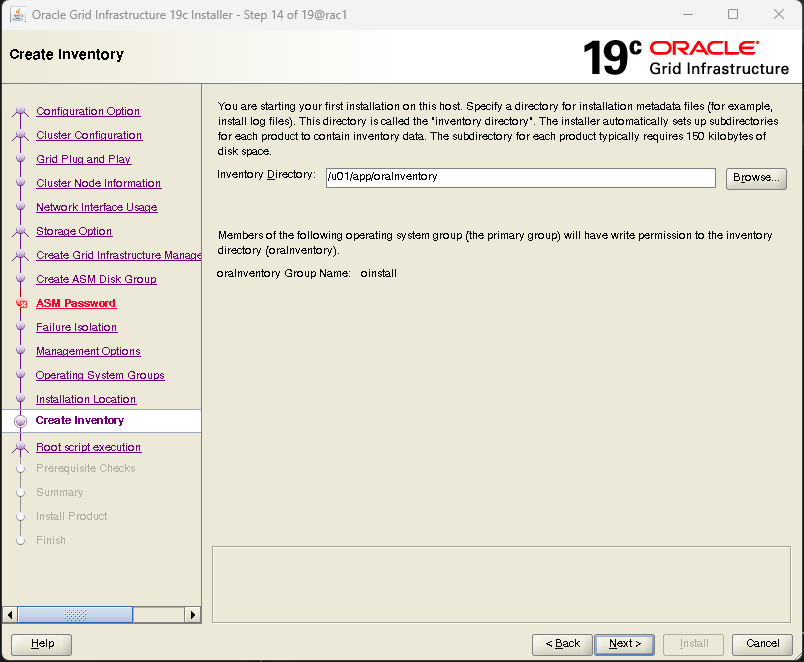Screen dimensions: 804x662
Task: Browse for an inventory directory
Action: [x=756, y=178]
